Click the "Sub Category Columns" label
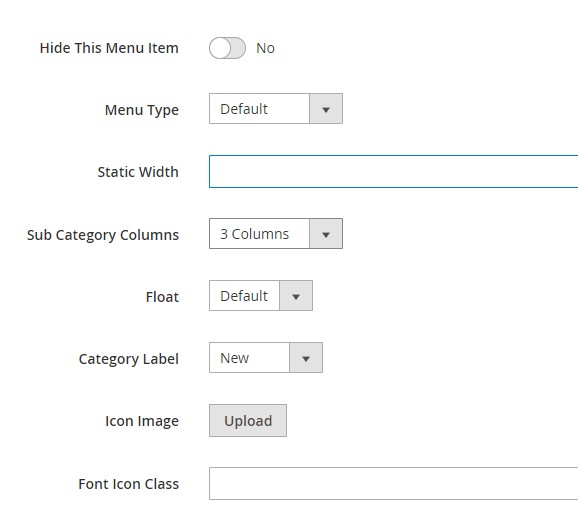This screenshot has width=578, height=518. pyautogui.click(x=103, y=235)
